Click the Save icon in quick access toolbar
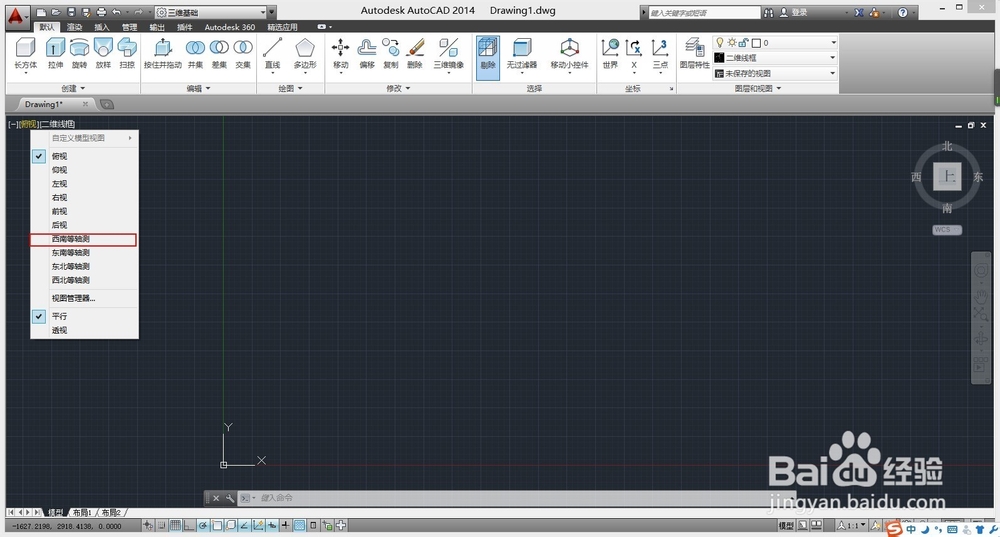 71,12
